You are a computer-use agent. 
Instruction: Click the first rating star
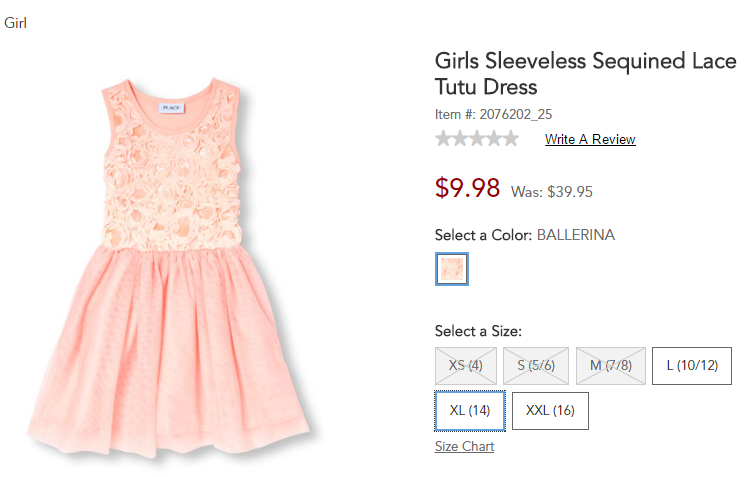tap(444, 139)
